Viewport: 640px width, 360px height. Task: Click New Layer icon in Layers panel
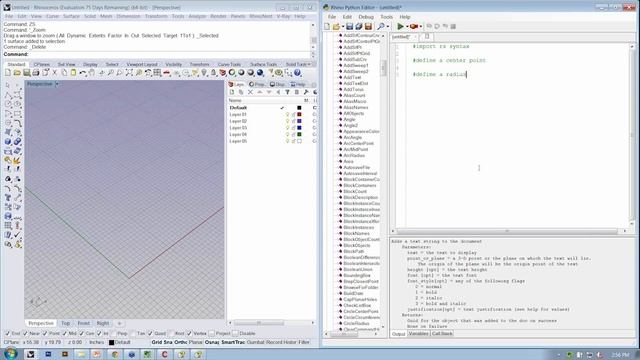point(232,92)
